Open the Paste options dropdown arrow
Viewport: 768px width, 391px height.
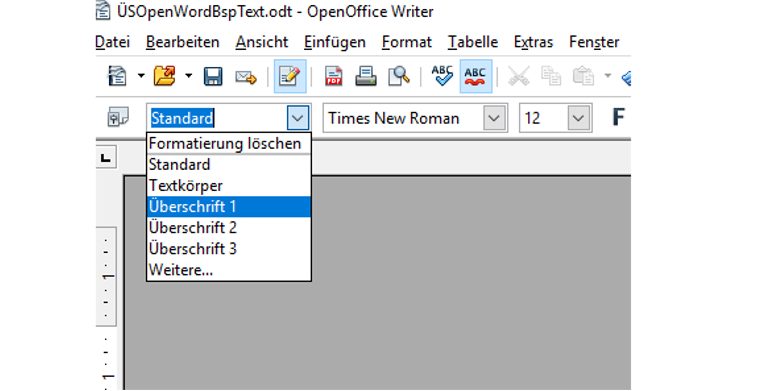pyautogui.click(x=608, y=75)
